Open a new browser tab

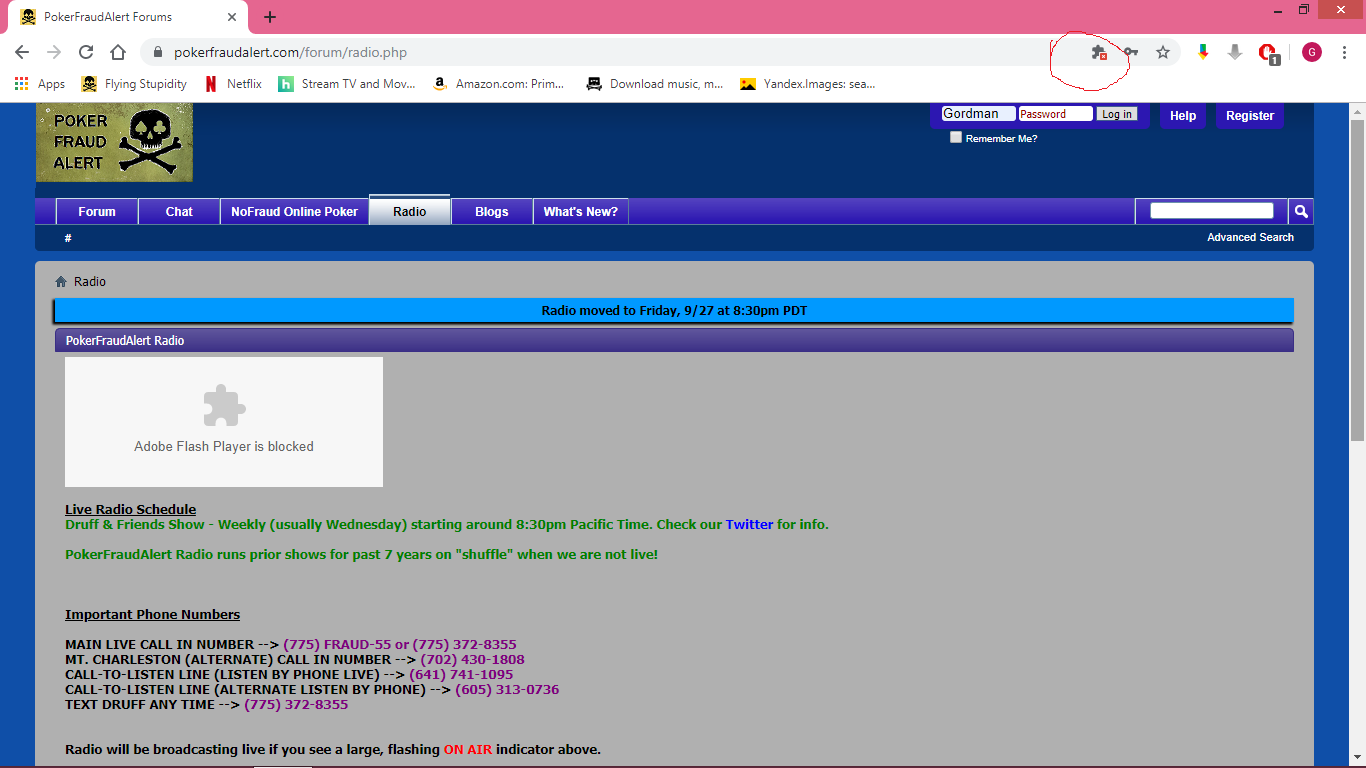270,17
